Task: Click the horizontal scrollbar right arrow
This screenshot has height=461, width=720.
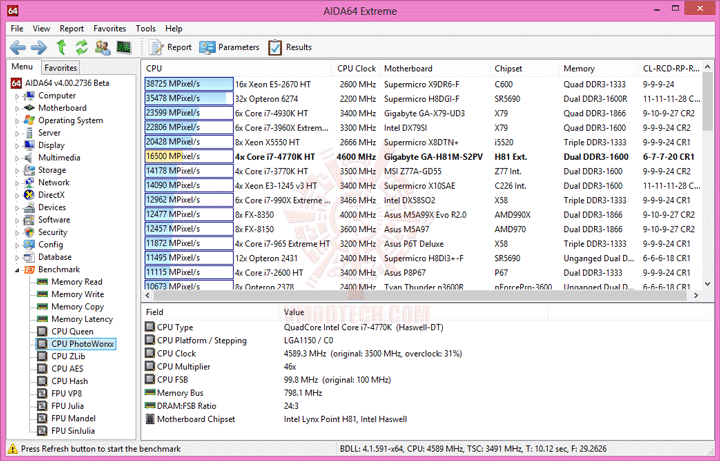Action: 696,295
